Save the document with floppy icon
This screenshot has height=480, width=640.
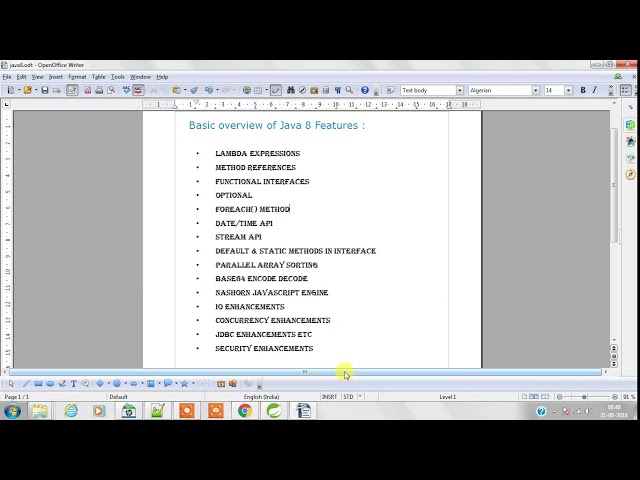click(45, 90)
